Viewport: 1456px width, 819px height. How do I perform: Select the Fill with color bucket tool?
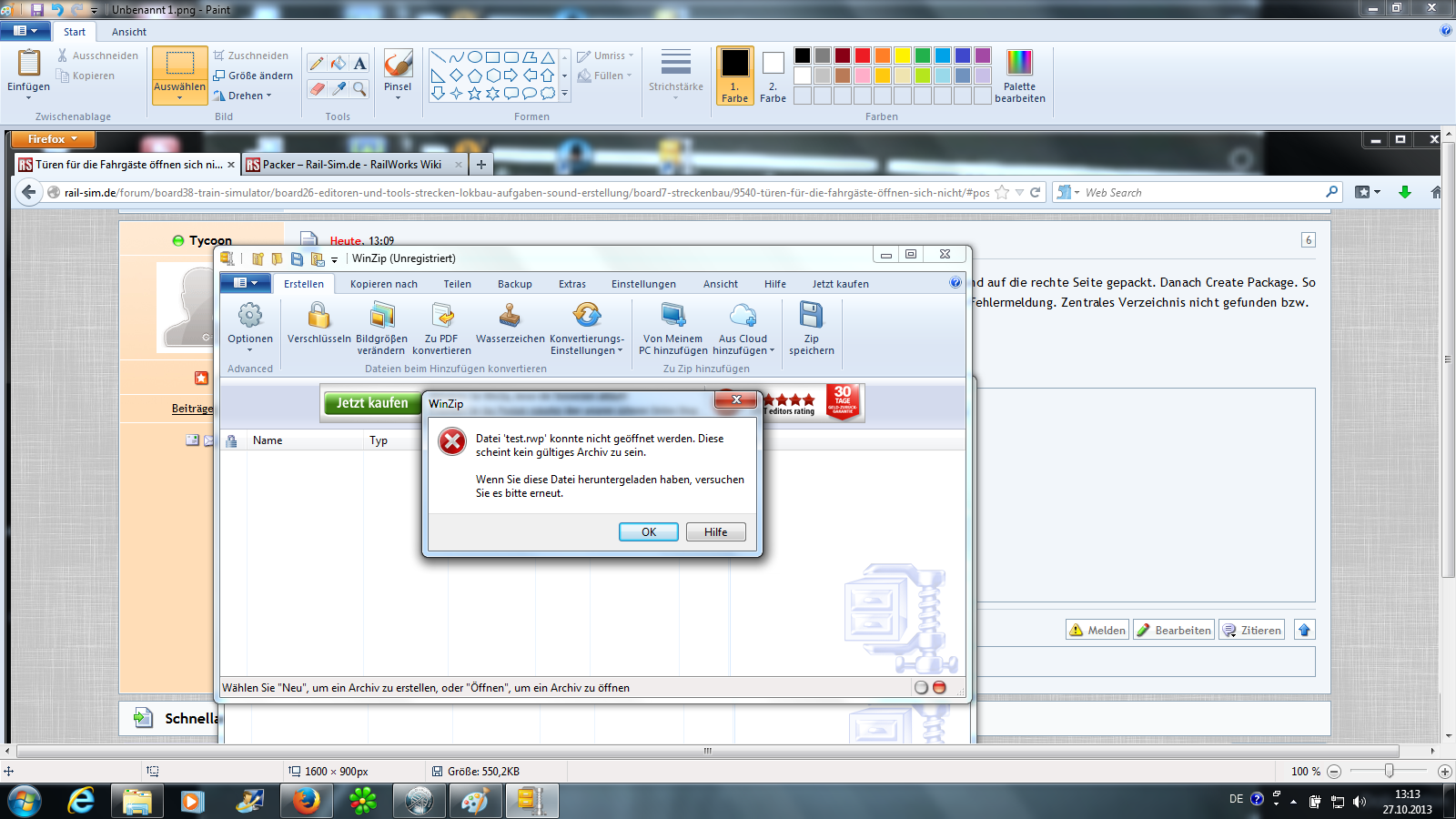[x=339, y=63]
